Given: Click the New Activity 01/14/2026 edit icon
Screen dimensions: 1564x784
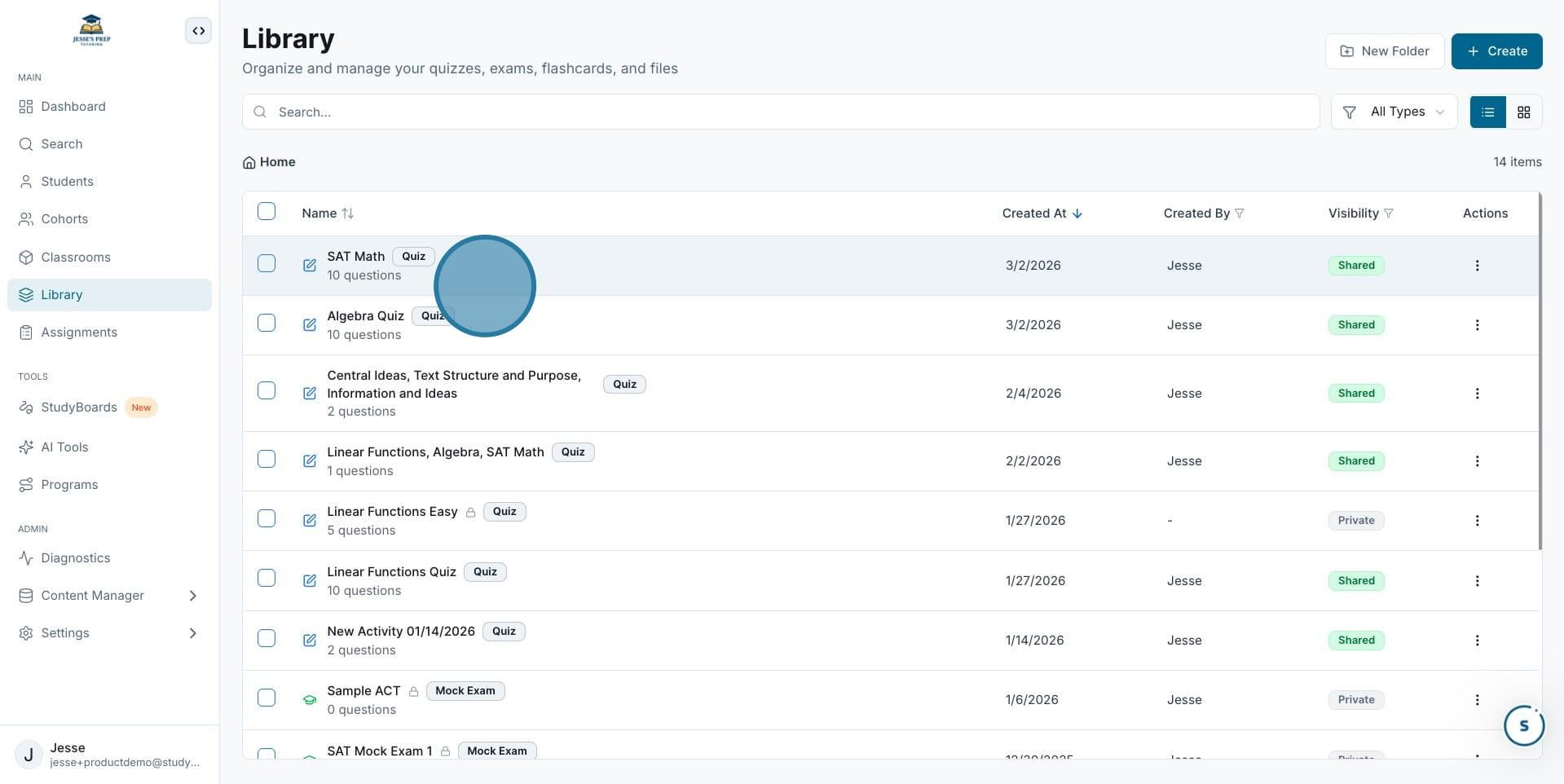Looking at the screenshot, I should (x=310, y=641).
